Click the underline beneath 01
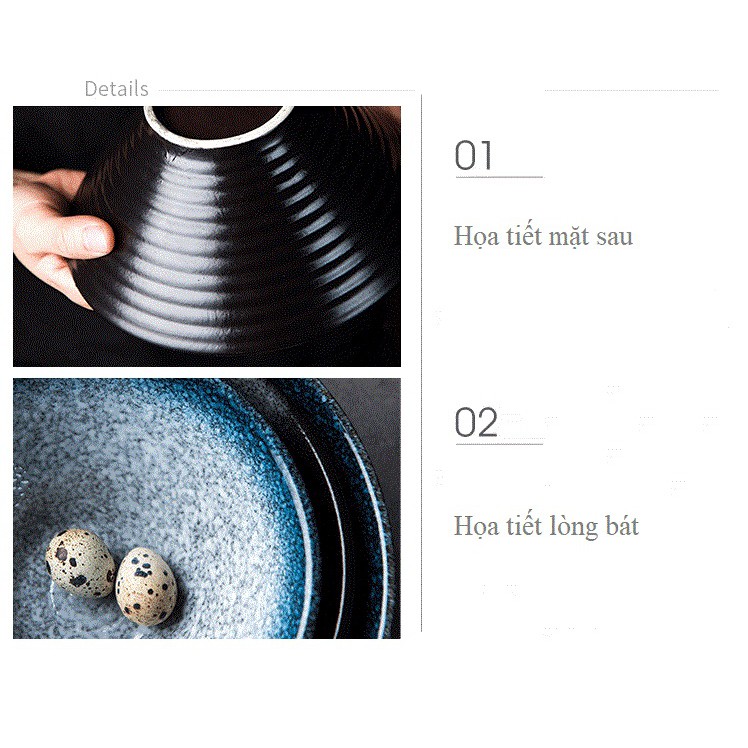Viewport: 748px width, 748px height. (x=499, y=177)
